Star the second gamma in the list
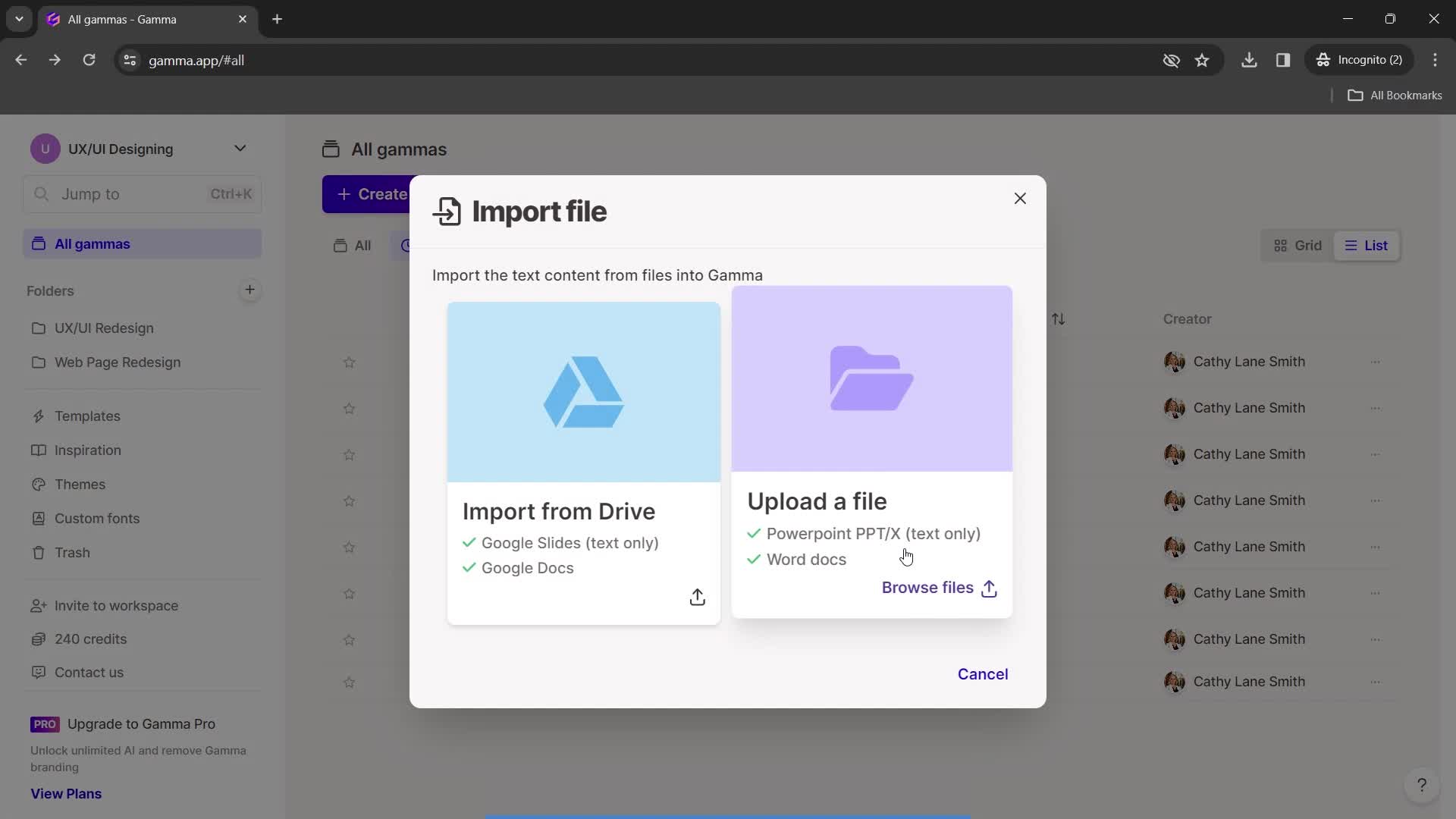1456x819 pixels. 349,409
